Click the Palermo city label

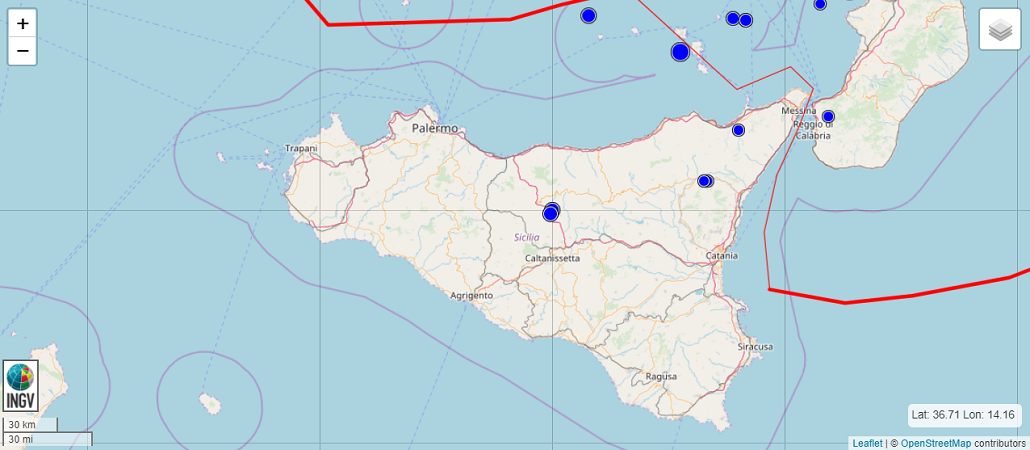coord(435,128)
